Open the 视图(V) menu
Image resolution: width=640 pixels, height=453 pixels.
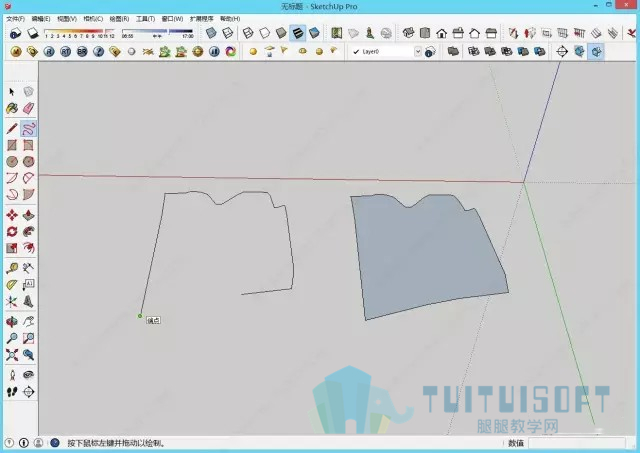(67, 19)
